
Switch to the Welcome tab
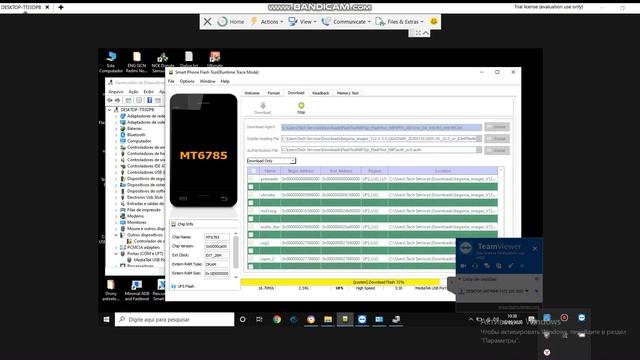[x=252, y=93]
